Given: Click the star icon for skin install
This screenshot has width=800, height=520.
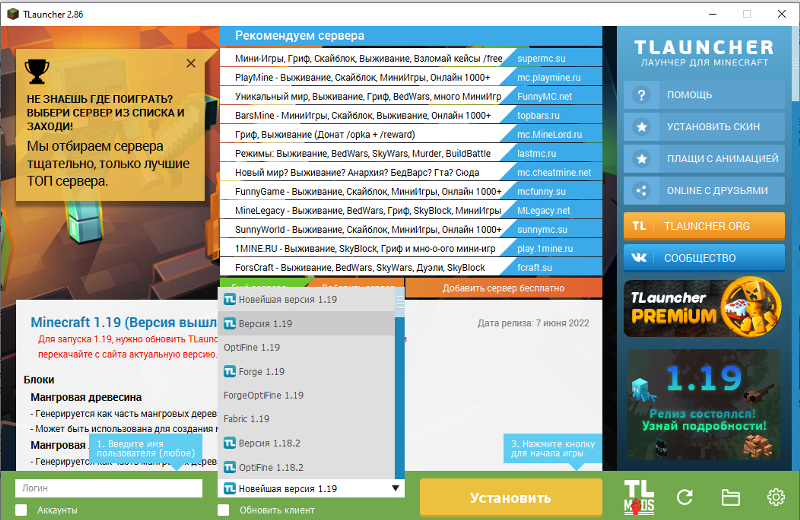Looking at the screenshot, I should [641, 127].
